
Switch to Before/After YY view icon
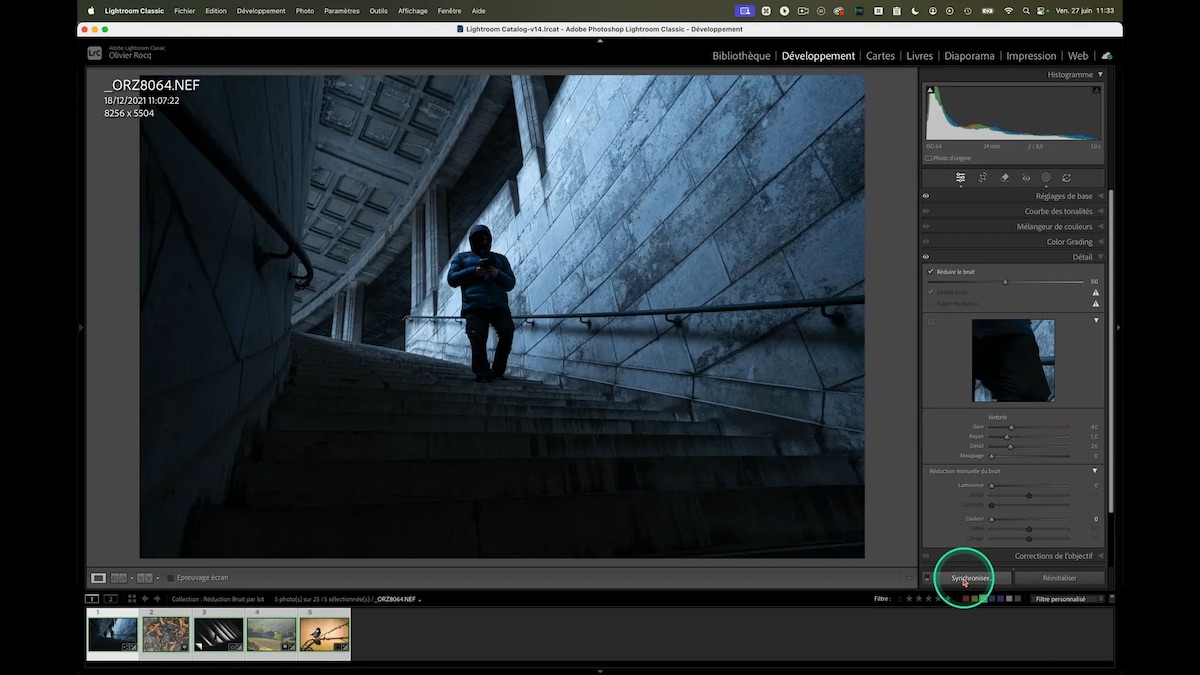tap(143, 578)
